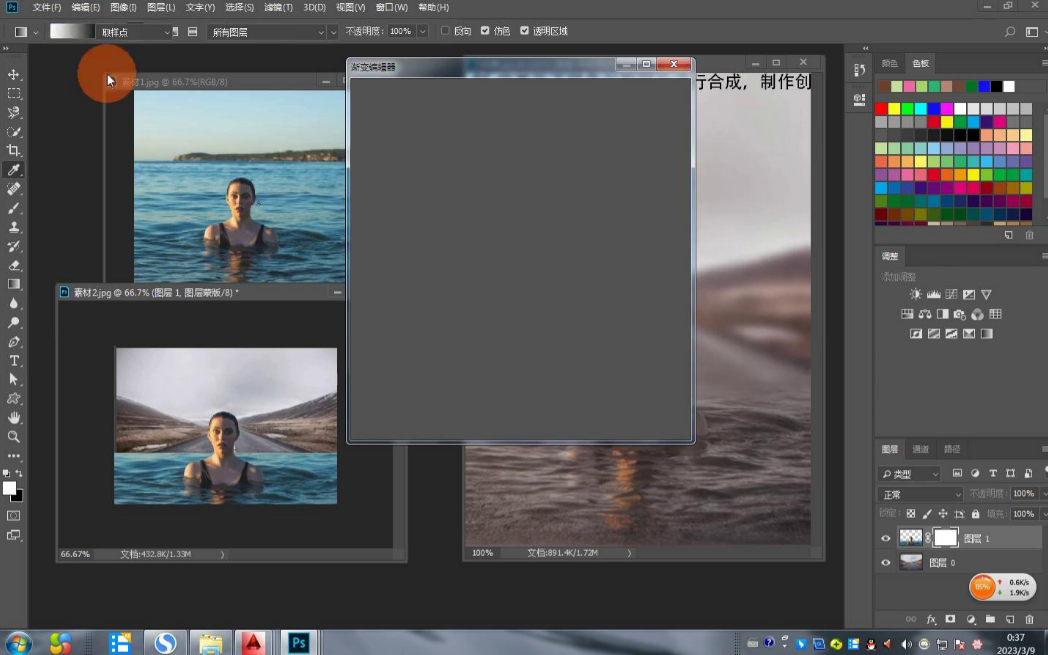The image size is (1048, 655).
Task: Hide 图层 1 using its eye icon
Action: [886, 538]
